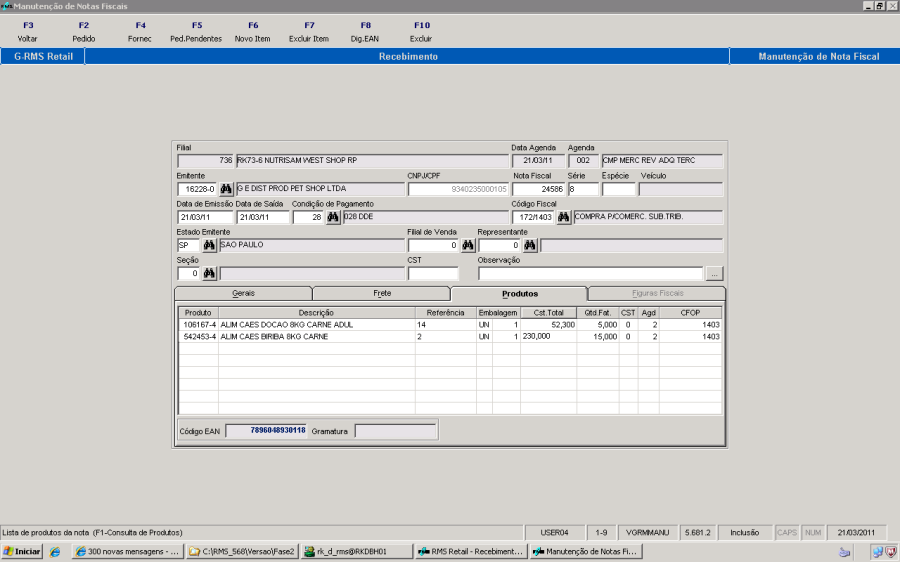Open Filial de Venda lookup binoculars
The image size is (900, 562).
(468, 245)
